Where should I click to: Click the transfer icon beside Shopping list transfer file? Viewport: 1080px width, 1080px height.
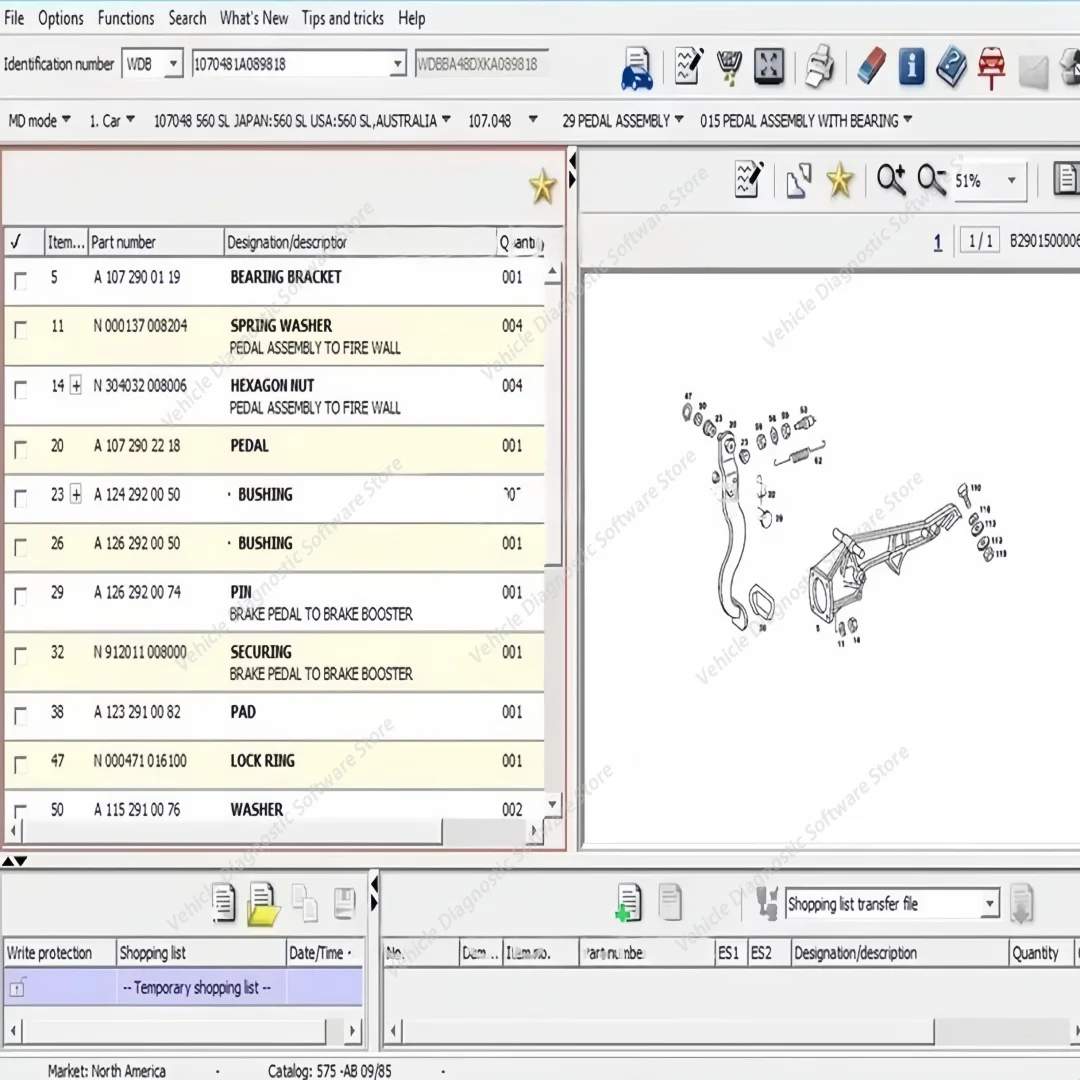pyautogui.click(x=767, y=902)
